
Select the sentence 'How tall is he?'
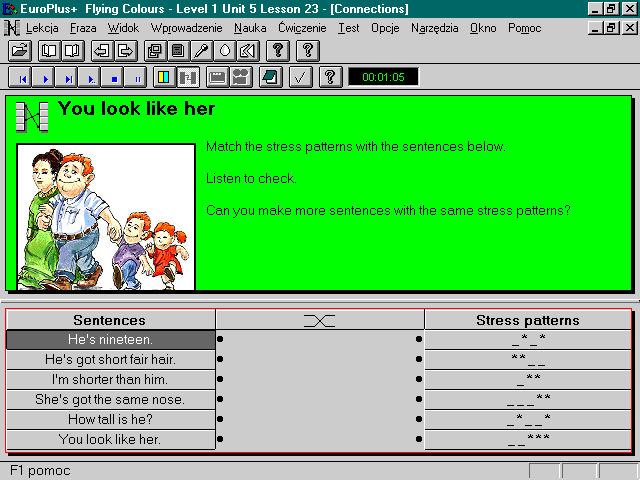click(x=111, y=420)
